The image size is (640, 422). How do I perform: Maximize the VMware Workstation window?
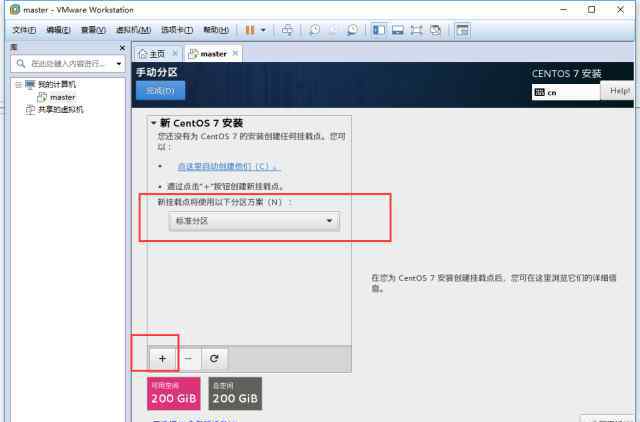coord(591,9)
